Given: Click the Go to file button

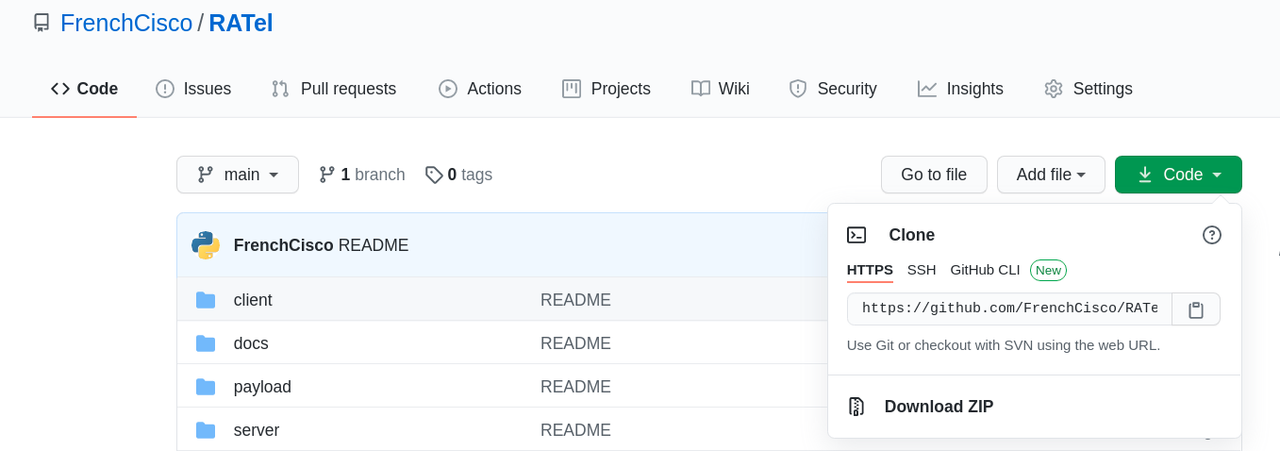Looking at the screenshot, I should tap(934, 175).
